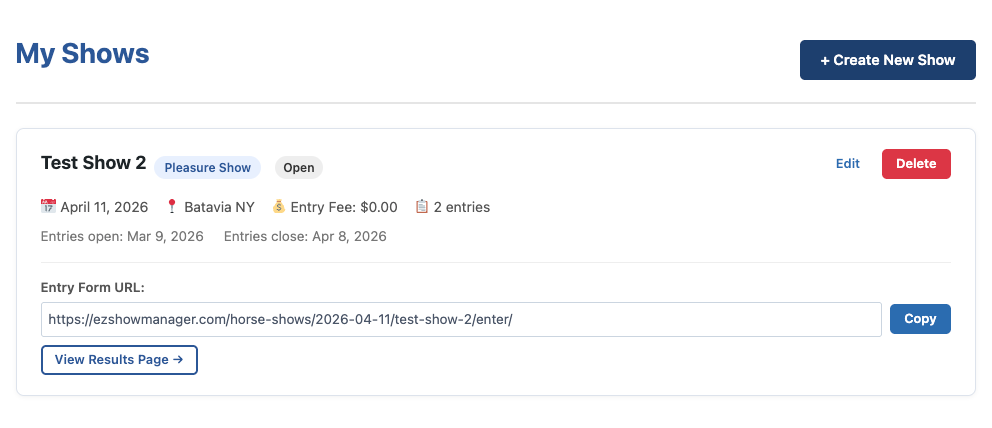Click the clipboard entries icon

click(x=422, y=207)
